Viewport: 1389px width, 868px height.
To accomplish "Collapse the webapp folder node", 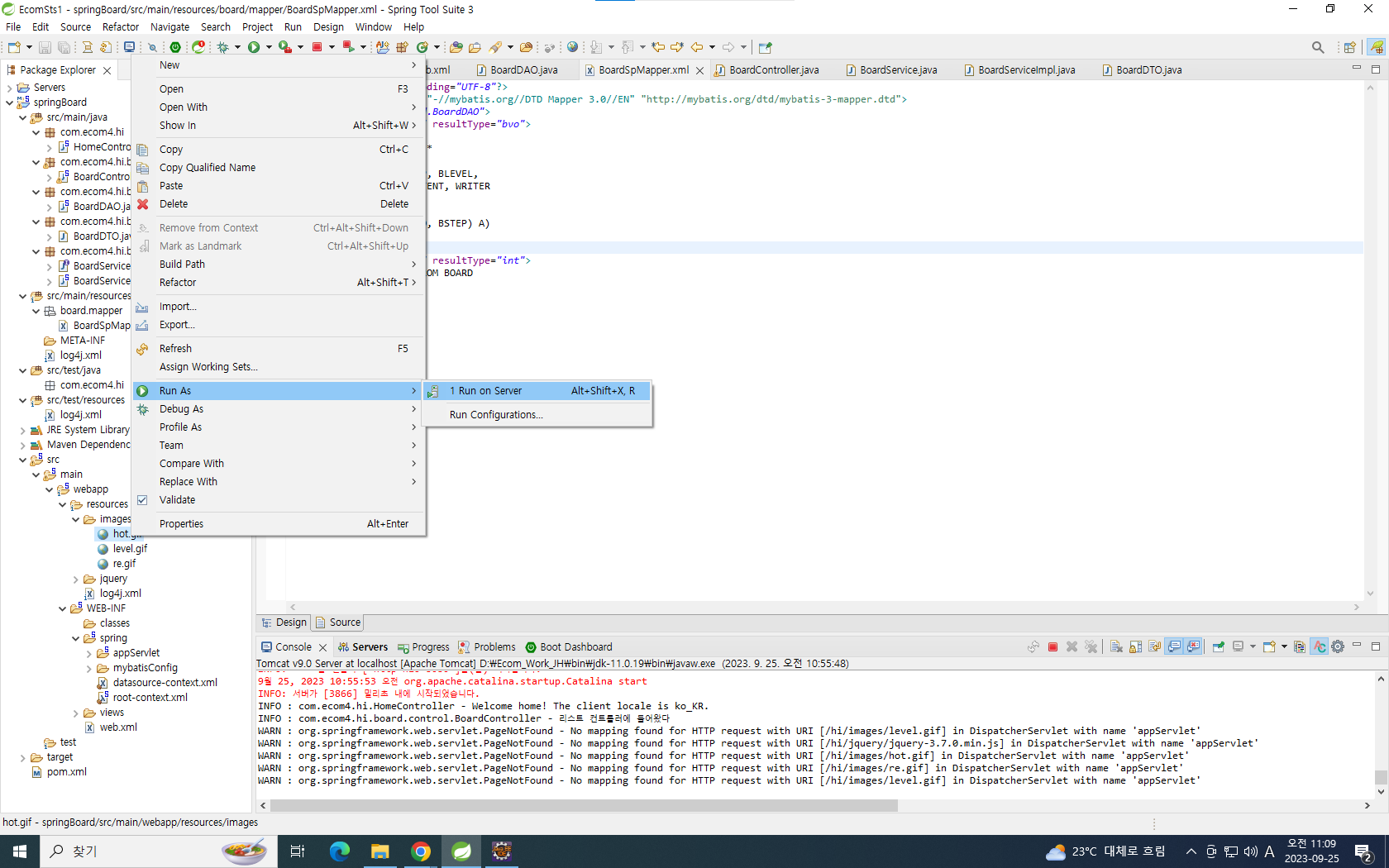I will (49, 489).
